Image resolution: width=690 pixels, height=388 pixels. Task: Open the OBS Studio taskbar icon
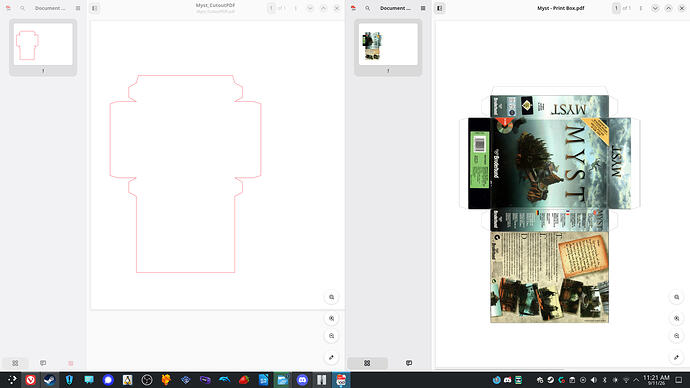point(147,380)
